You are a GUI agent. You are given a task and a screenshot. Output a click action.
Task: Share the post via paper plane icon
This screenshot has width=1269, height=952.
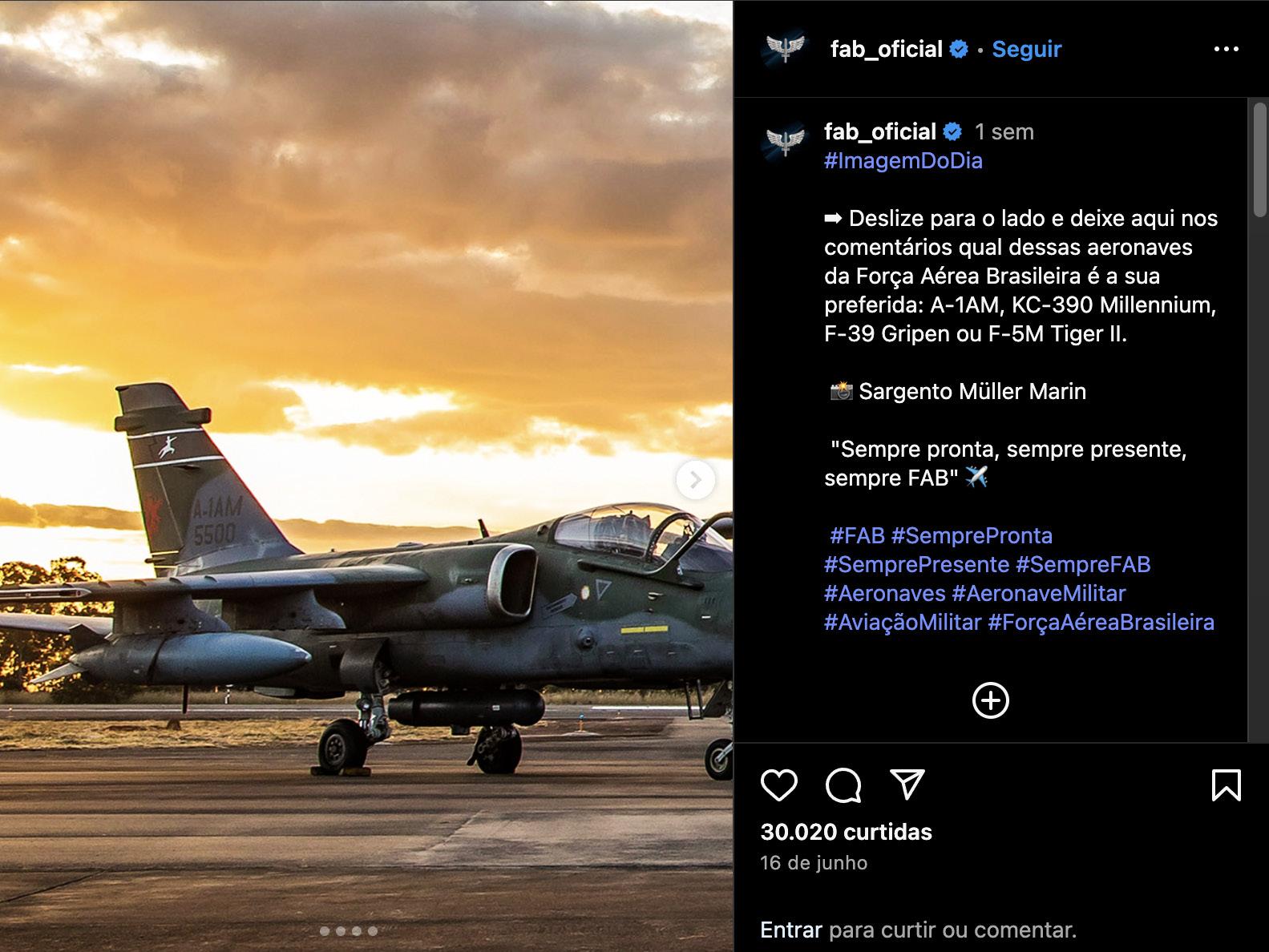click(x=907, y=785)
